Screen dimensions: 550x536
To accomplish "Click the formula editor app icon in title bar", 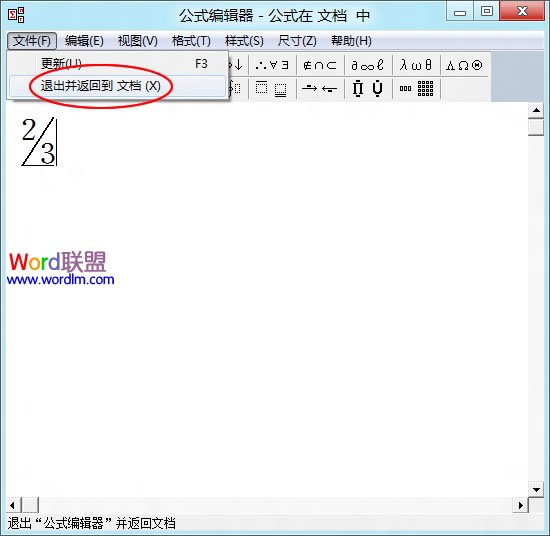I will 16,15.
